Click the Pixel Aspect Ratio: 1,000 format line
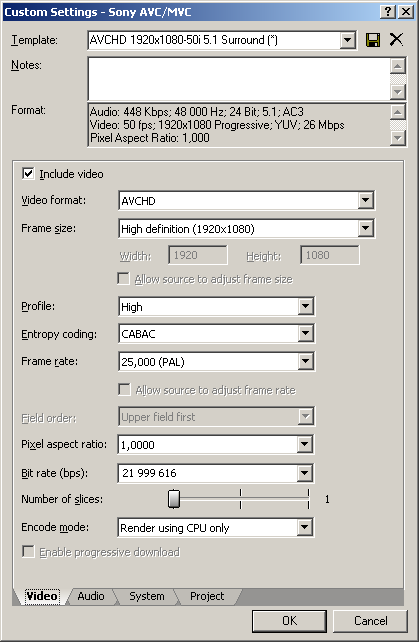 (150, 138)
